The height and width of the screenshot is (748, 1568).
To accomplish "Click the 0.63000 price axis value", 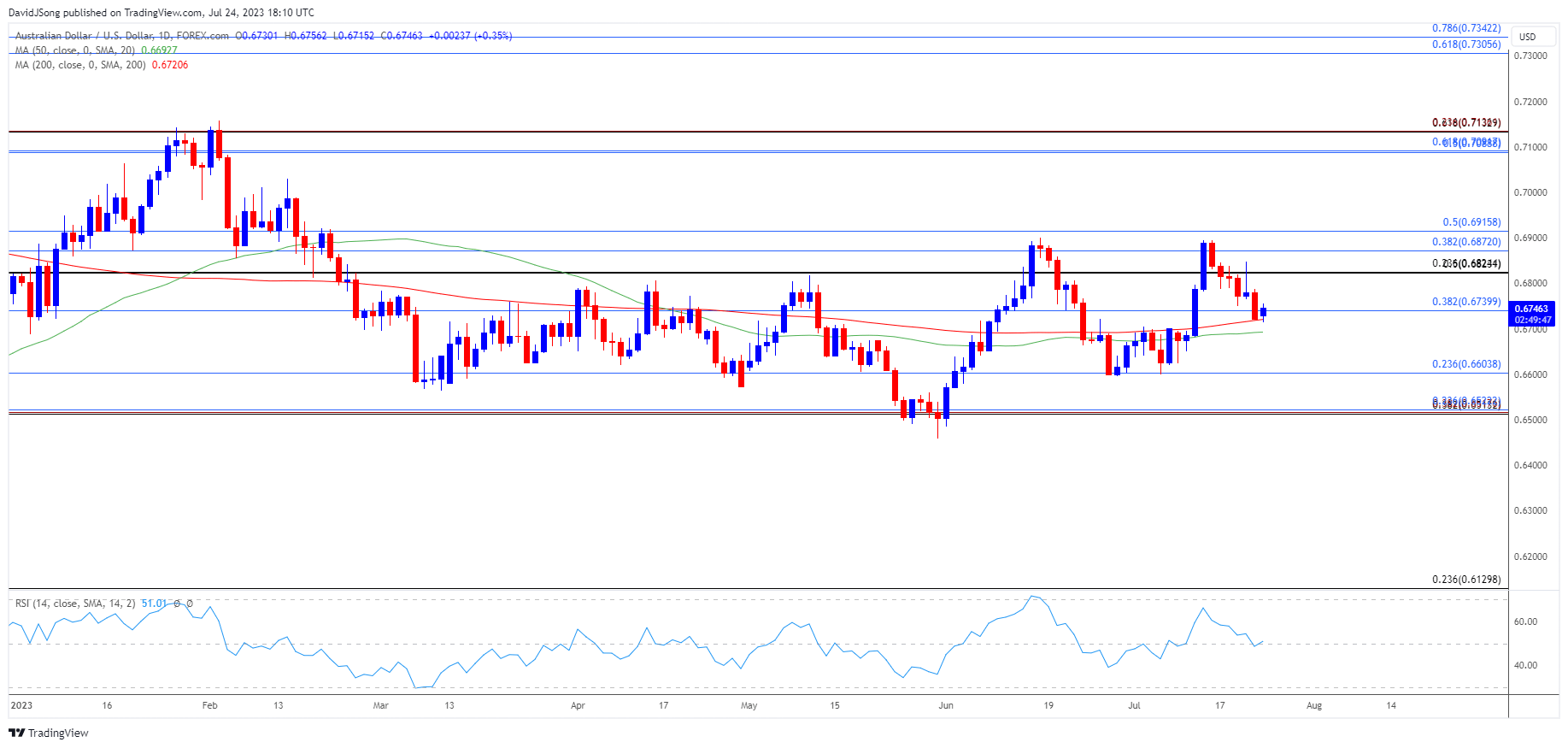I will tap(1530, 510).
